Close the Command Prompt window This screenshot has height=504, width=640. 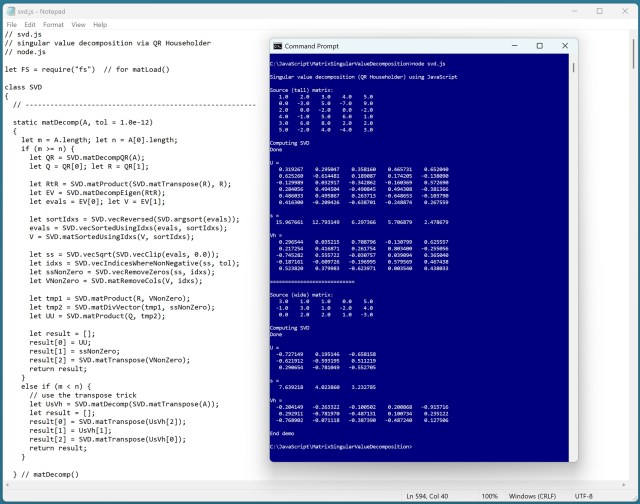click(563, 46)
